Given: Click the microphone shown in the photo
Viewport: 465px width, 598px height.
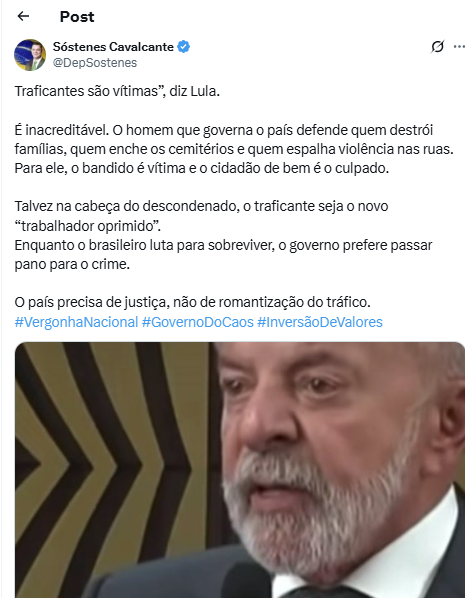Looking at the screenshot, I should [246, 581].
